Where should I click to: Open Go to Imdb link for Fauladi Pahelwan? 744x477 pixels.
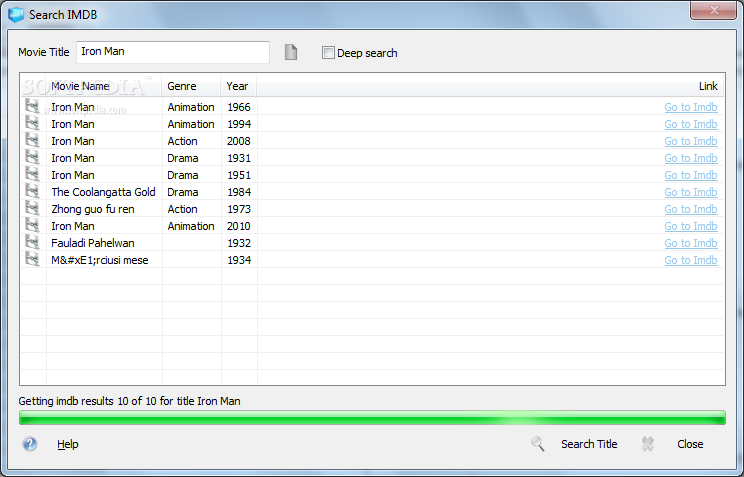click(x=691, y=244)
